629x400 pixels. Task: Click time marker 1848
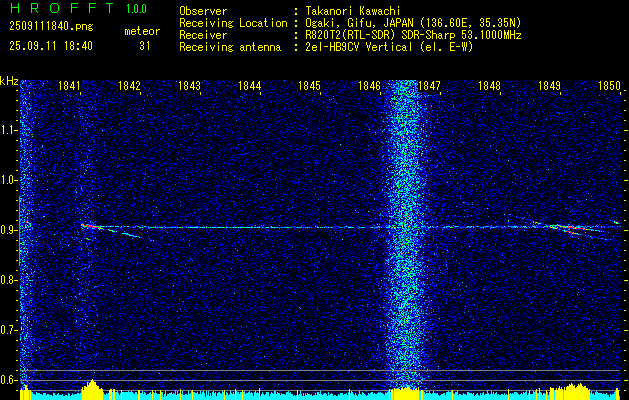click(x=489, y=85)
